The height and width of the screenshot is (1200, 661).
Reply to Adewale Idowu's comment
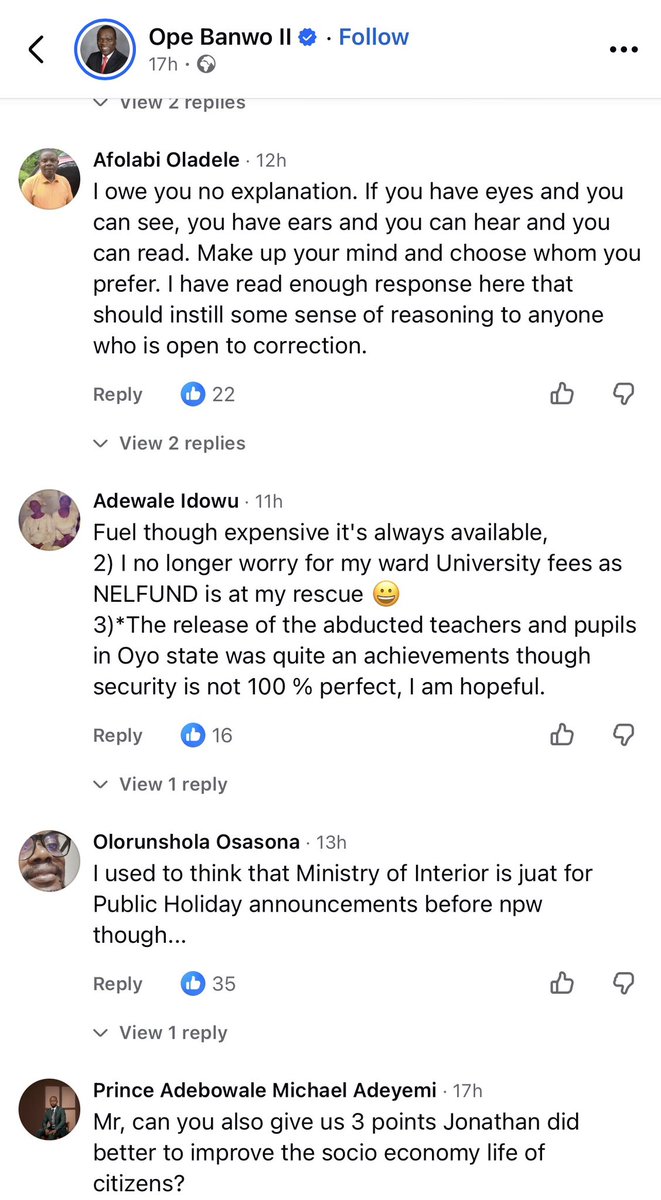(x=118, y=735)
